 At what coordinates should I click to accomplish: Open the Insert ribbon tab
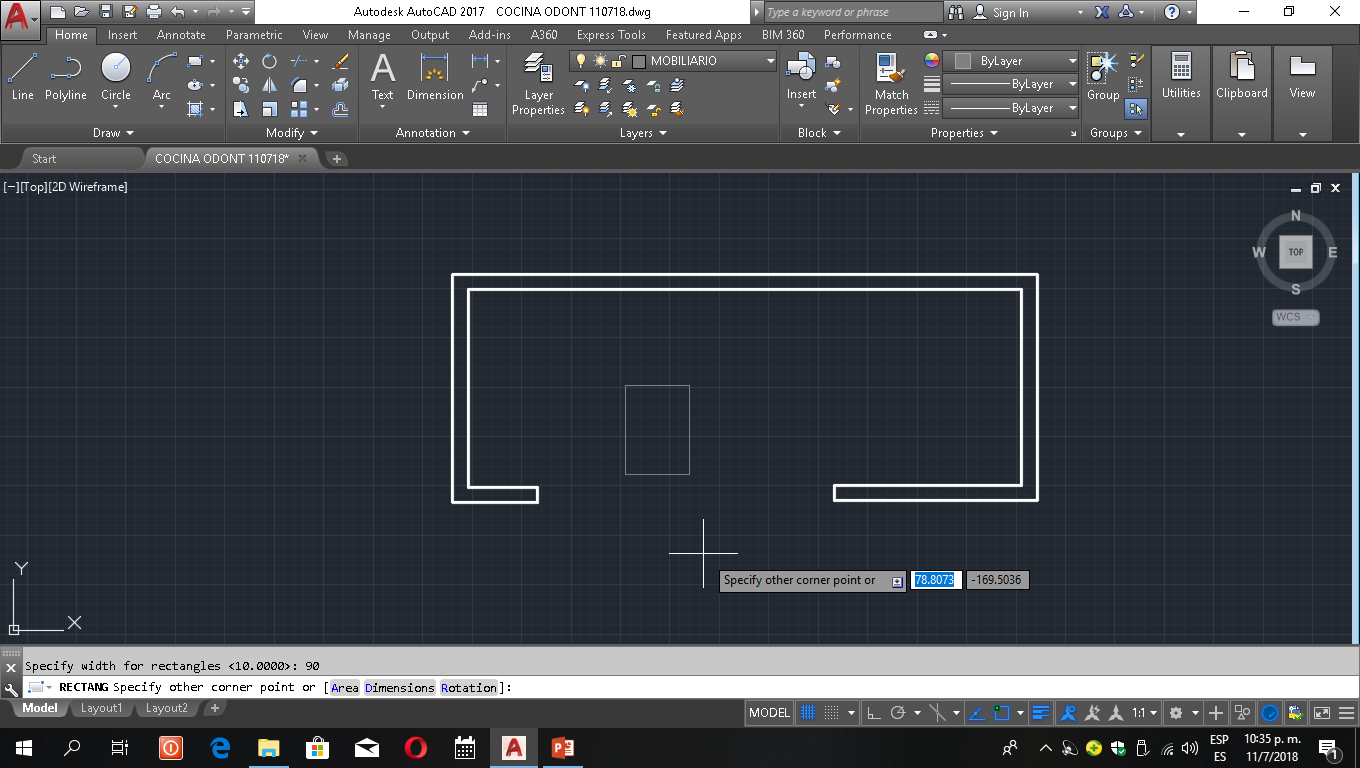tap(123, 34)
